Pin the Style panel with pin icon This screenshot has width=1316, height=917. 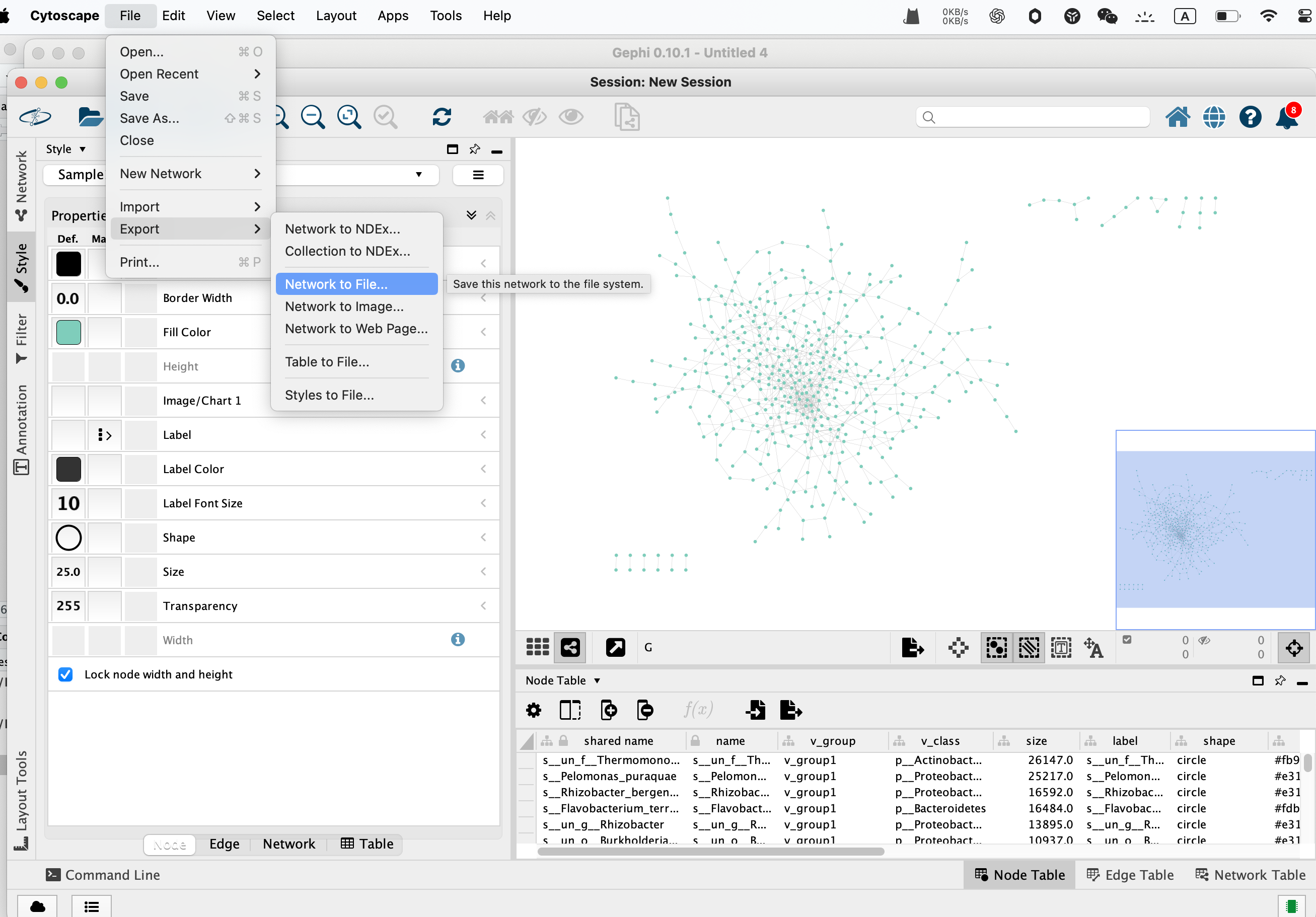point(475,149)
